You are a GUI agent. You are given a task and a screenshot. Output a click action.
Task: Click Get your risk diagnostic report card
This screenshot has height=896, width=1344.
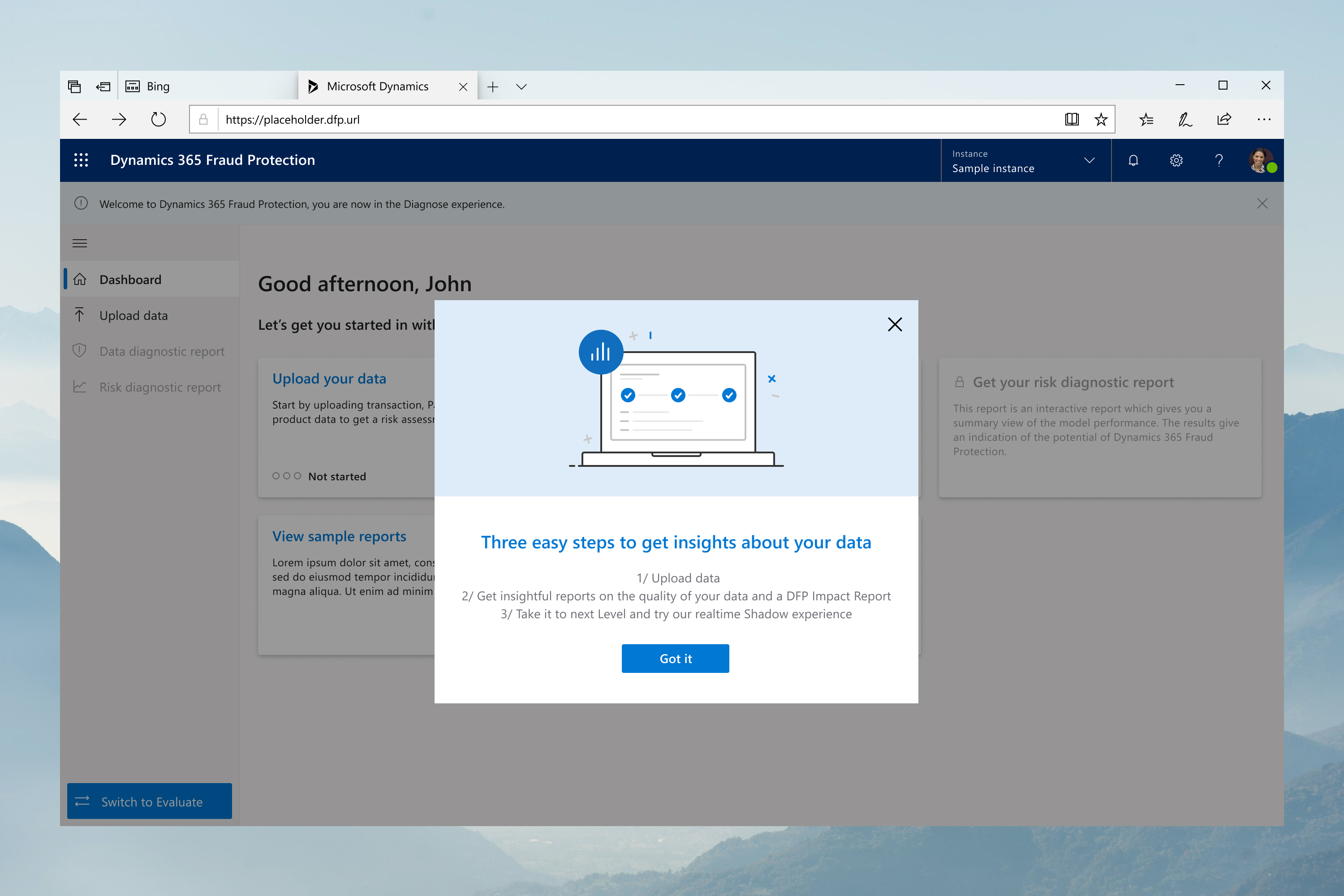point(1100,427)
